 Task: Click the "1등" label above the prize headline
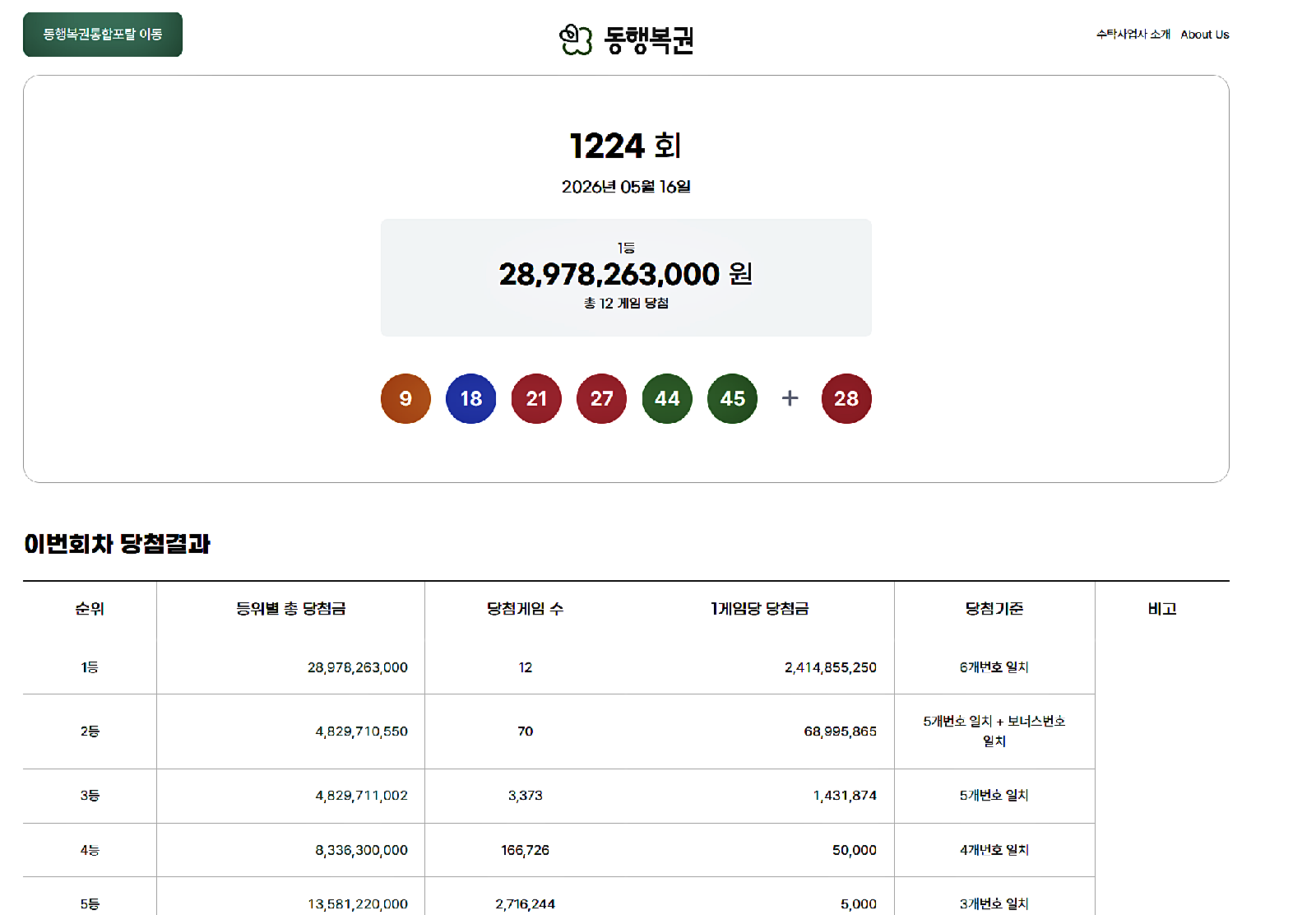click(x=626, y=248)
